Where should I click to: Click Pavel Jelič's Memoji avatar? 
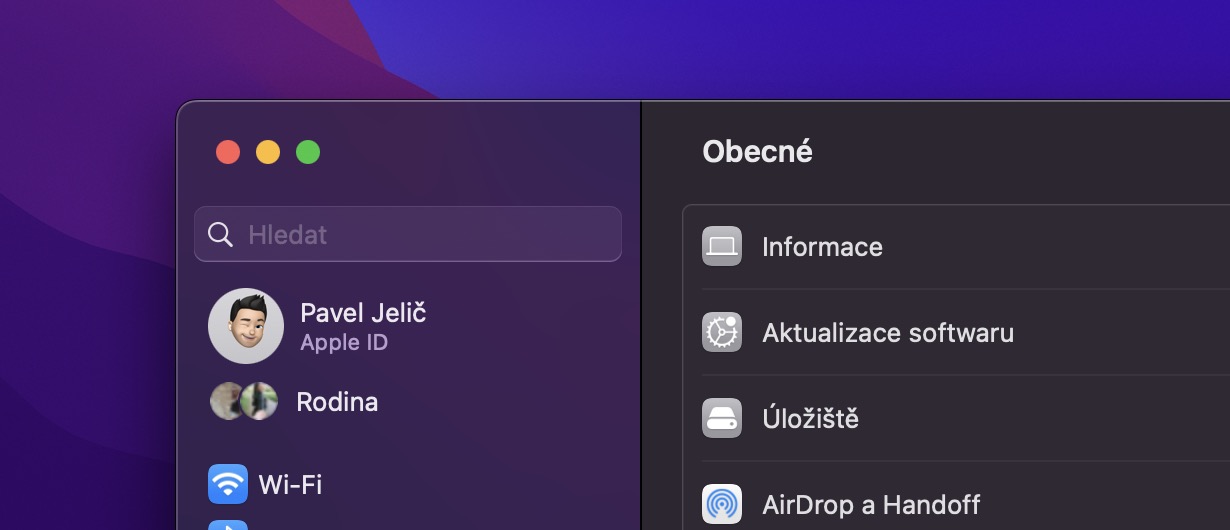point(245,326)
